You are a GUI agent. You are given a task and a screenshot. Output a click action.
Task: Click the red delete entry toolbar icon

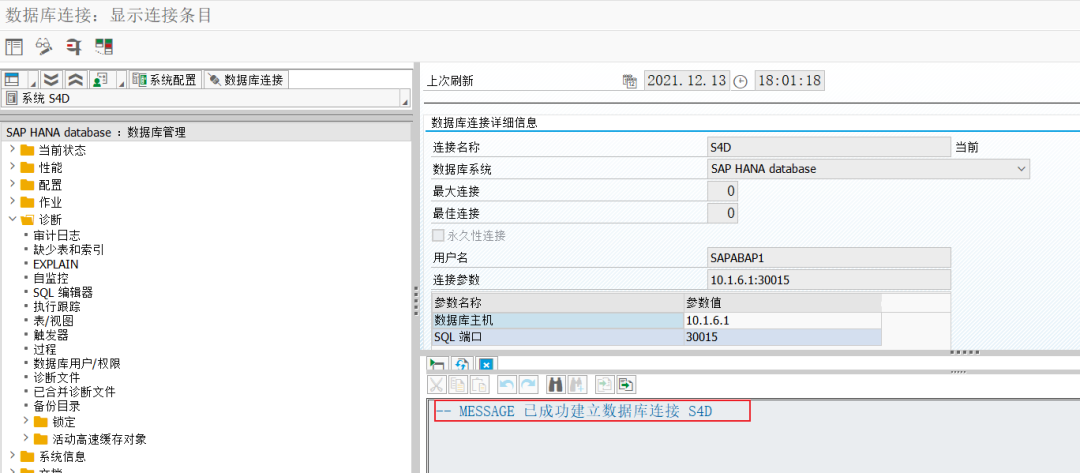[74, 47]
